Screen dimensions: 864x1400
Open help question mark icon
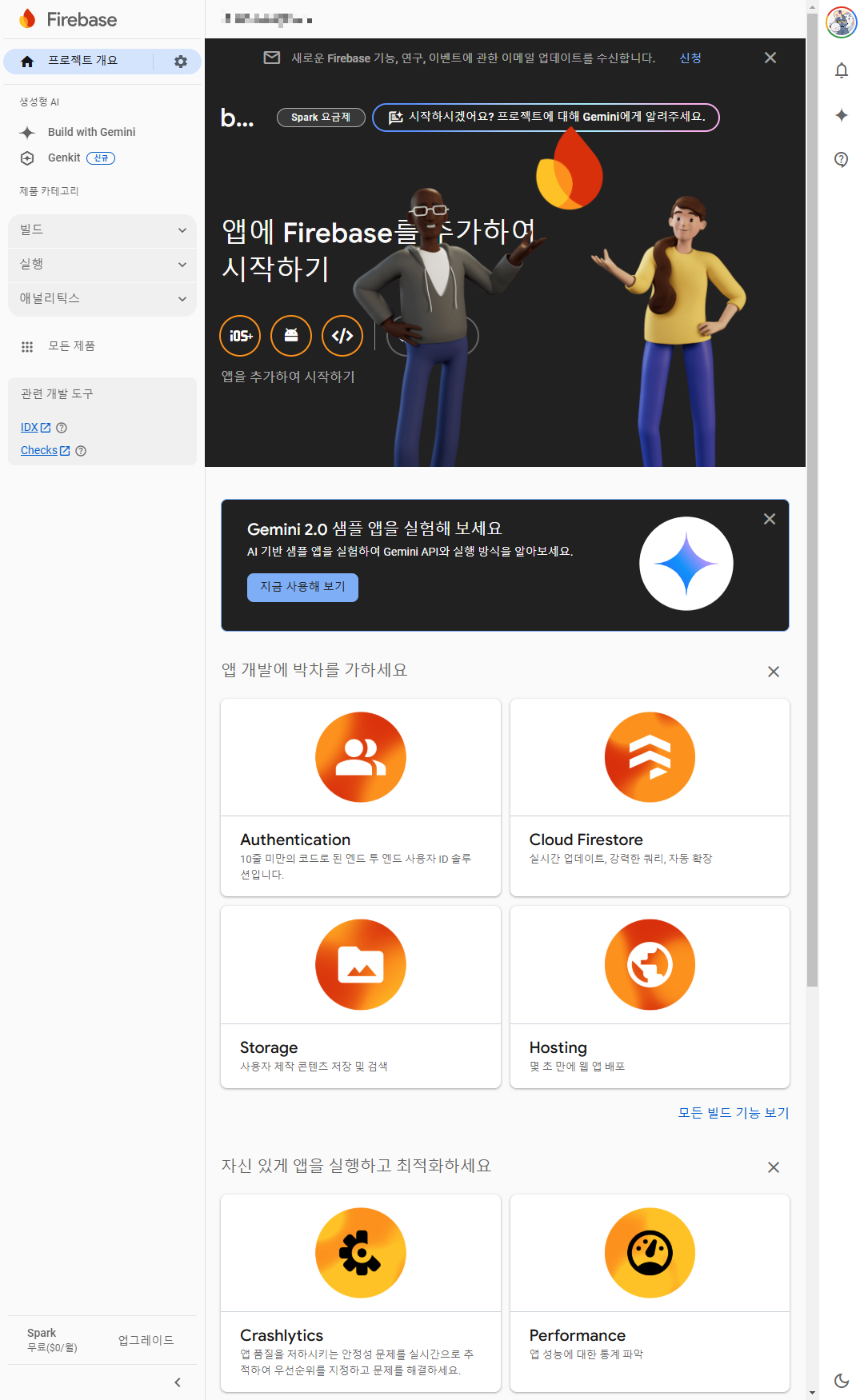(842, 159)
